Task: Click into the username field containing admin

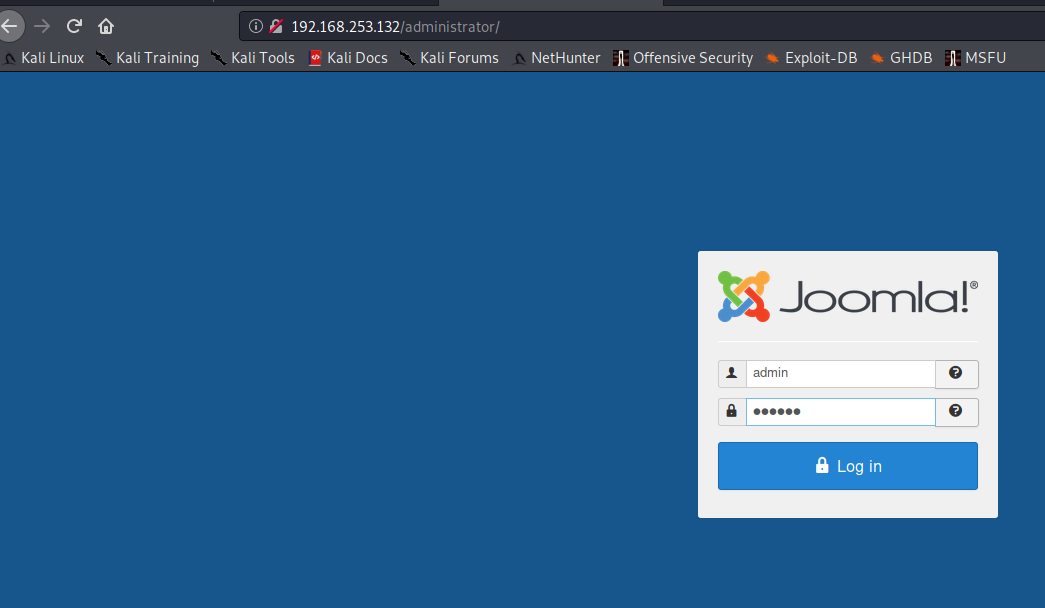Action: (x=840, y=373)
